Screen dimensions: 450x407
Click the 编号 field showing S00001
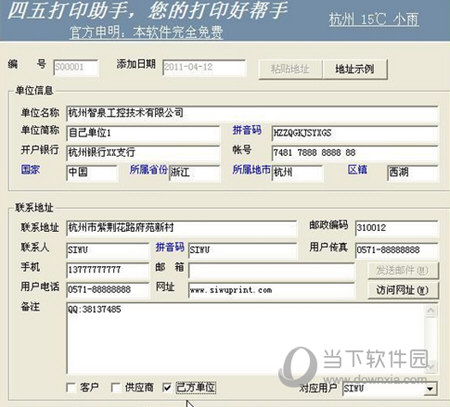tap(76, 68)
